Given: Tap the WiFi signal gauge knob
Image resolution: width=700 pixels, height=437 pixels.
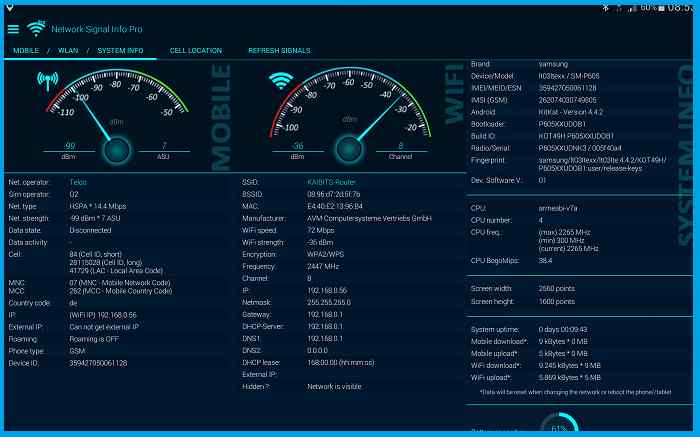Looking at the screenshot, I should point(349,149).
